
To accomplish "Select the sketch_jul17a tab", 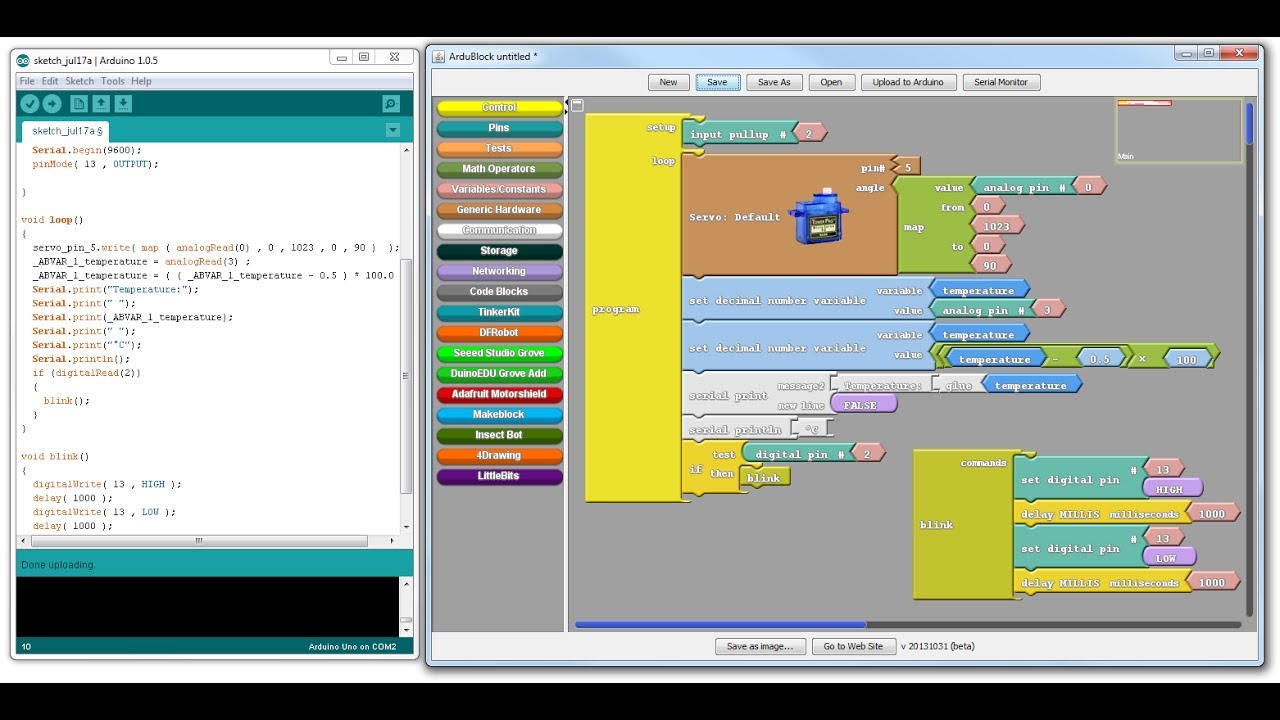I will click(66, 131).
